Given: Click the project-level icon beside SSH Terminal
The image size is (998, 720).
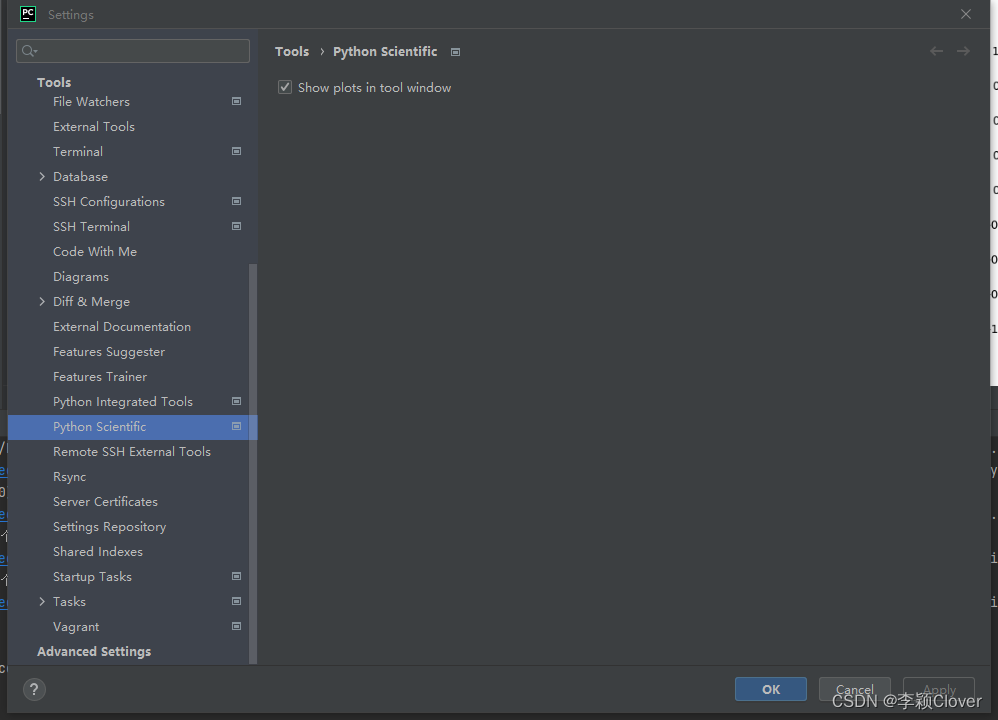Looking at the screenshot, I should 236,227.
